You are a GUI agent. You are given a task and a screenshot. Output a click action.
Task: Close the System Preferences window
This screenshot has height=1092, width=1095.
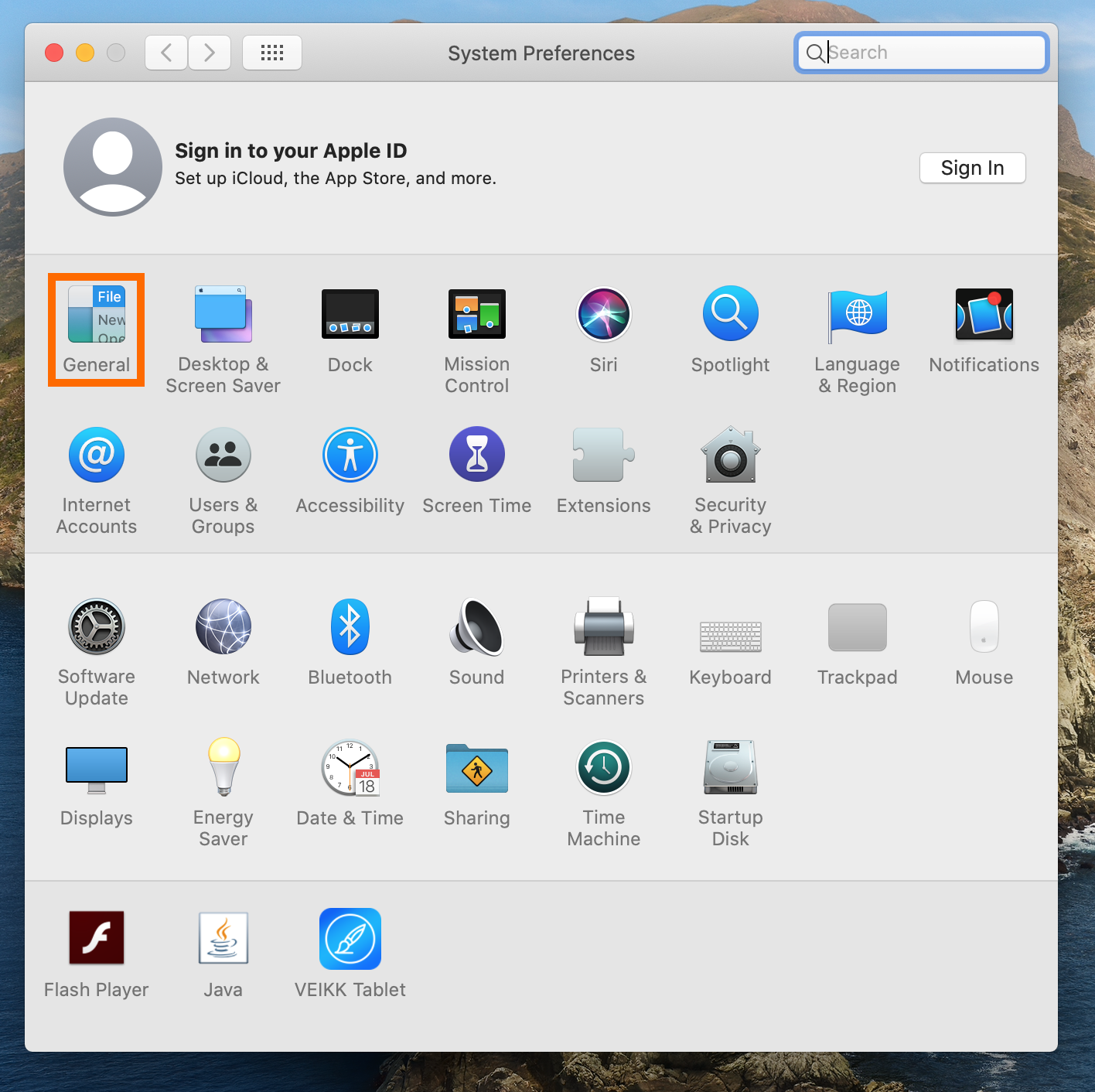[54, 53]
